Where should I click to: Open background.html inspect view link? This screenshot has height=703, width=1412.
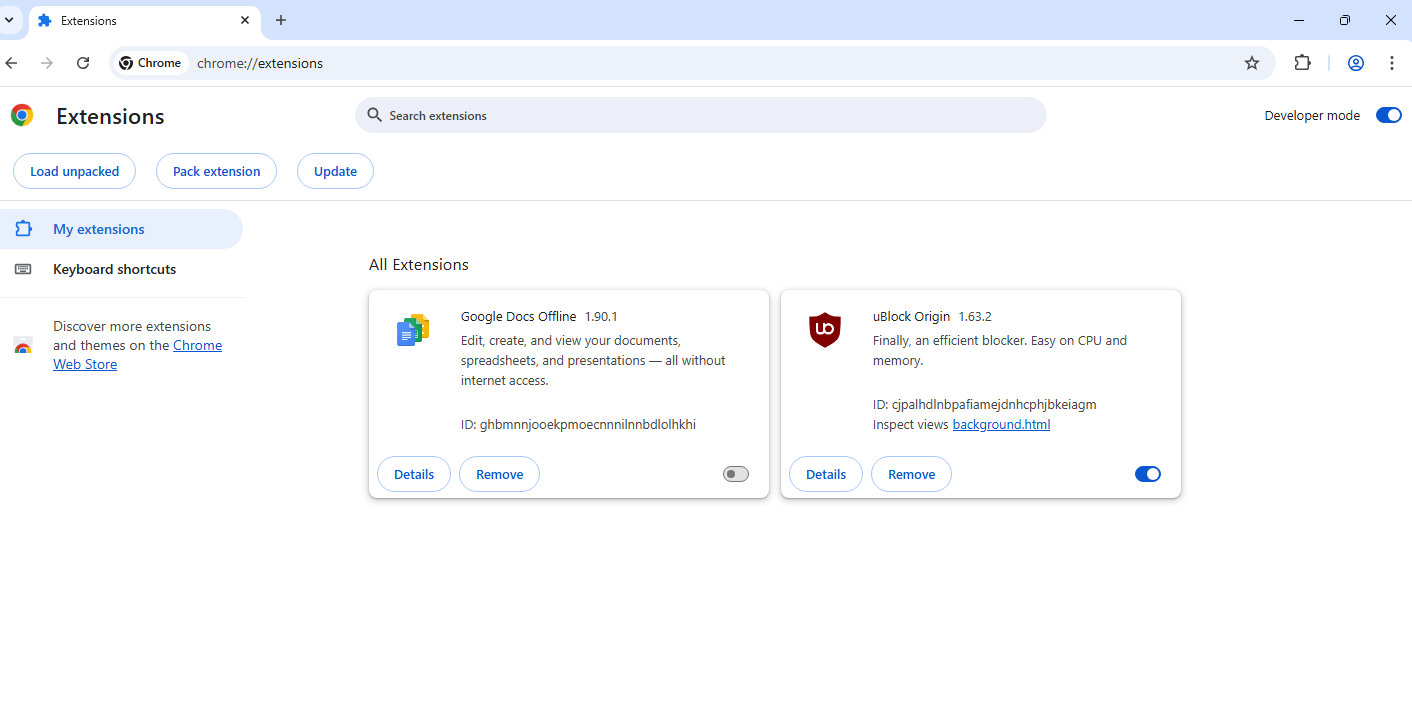[1001, 424]
